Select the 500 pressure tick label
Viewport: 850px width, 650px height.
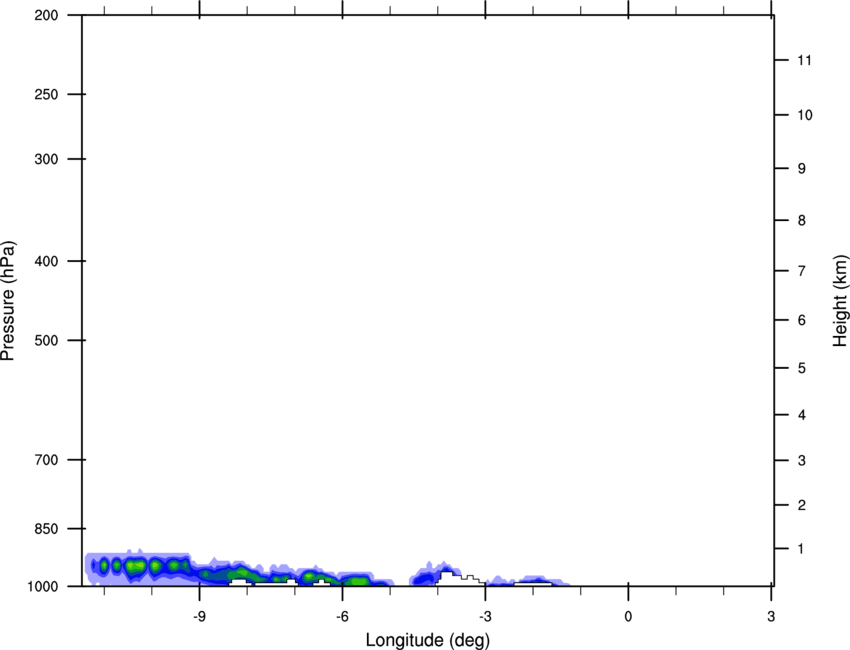pyautogui.click(x=46, y=340)
